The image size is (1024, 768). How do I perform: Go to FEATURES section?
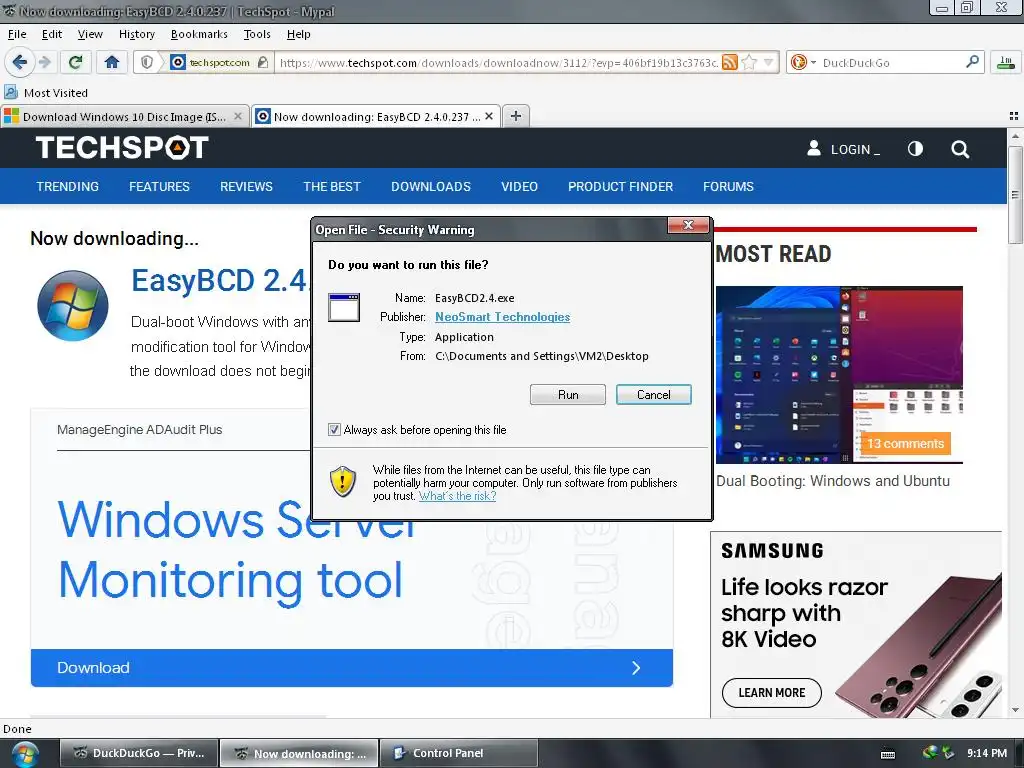coord(159,187)
